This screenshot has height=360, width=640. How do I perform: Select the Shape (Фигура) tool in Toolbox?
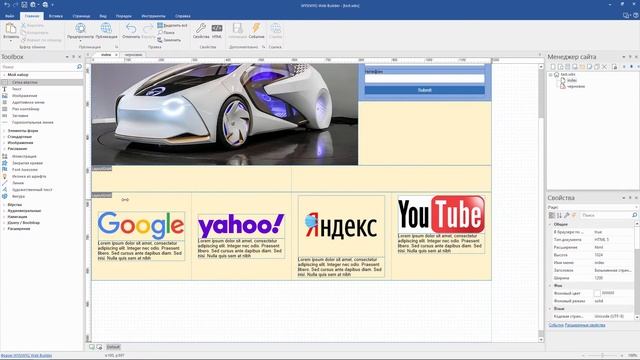pyautogui.click(x=18, y=196)
